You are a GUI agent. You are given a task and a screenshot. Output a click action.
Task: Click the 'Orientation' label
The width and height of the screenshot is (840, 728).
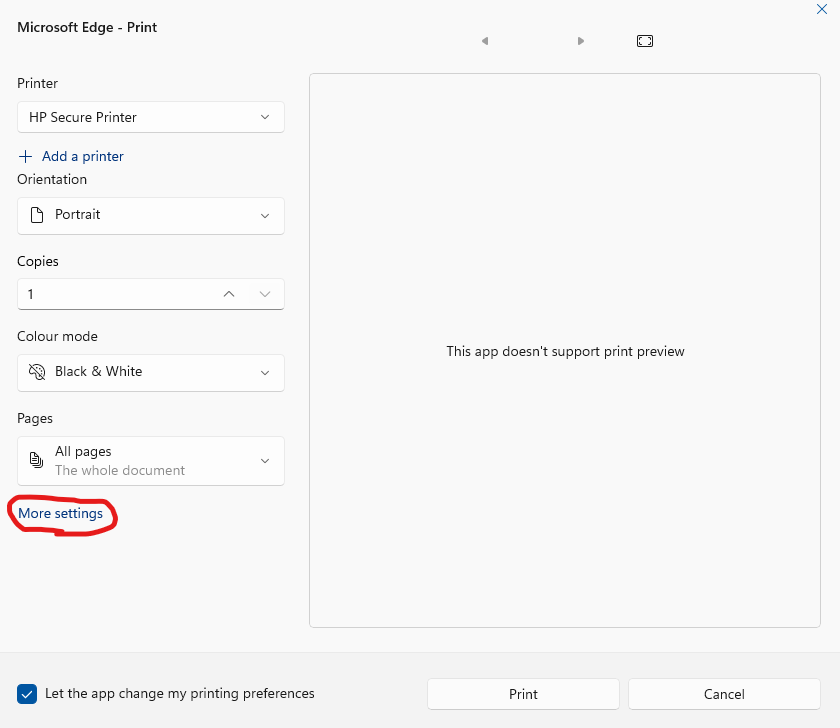click(x=52, y=179)
